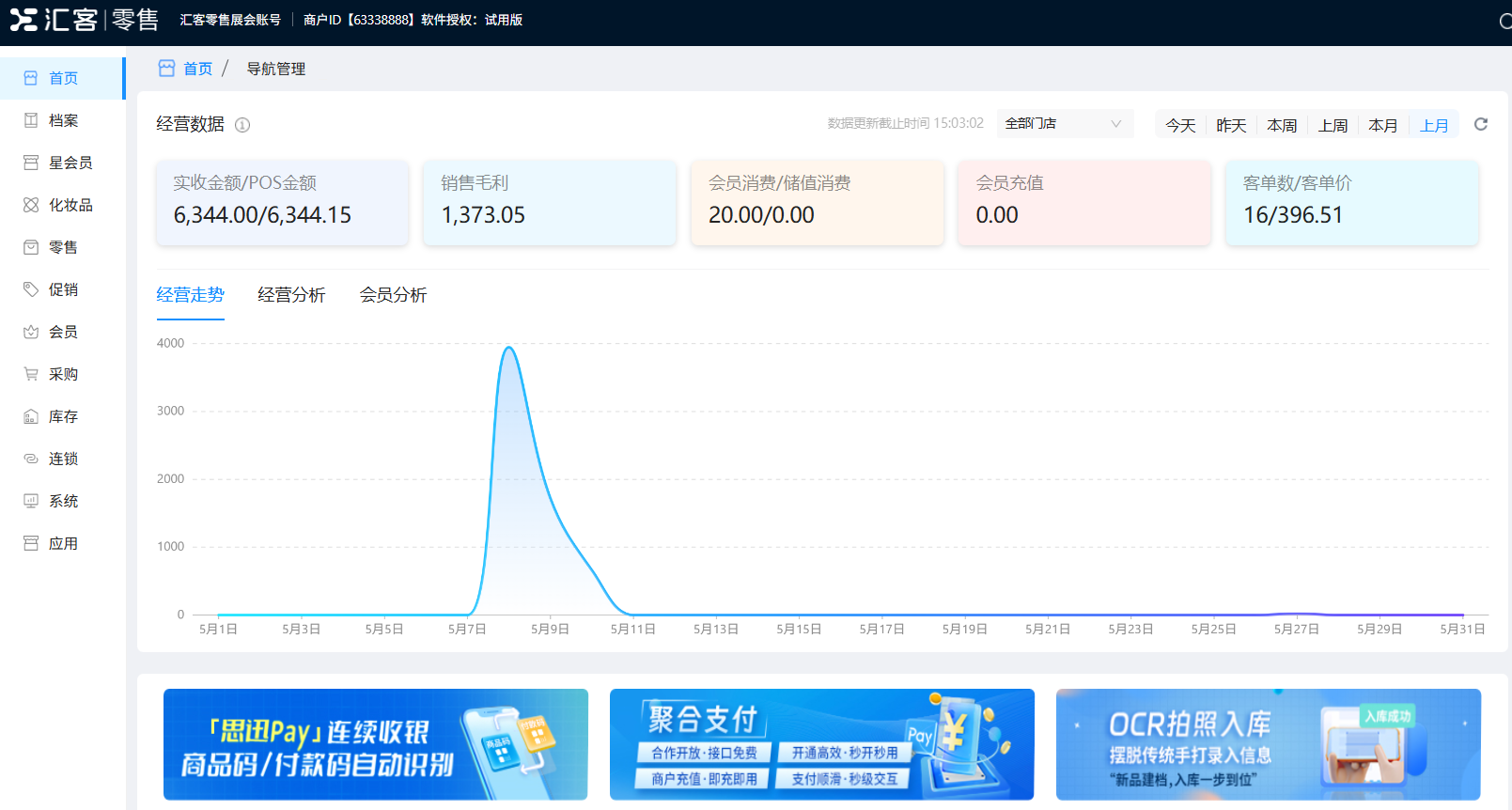Screen dimensions: 1512x810
Task: Select the 今天 date range
Action: (x=1180, y=125)
